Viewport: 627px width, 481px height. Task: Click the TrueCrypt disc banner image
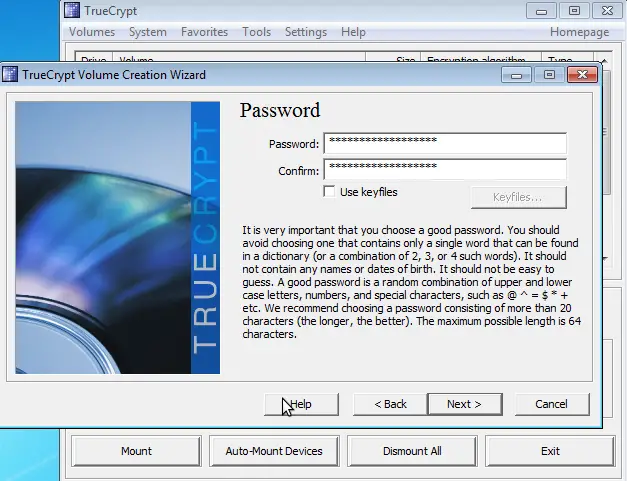point(118,238)
